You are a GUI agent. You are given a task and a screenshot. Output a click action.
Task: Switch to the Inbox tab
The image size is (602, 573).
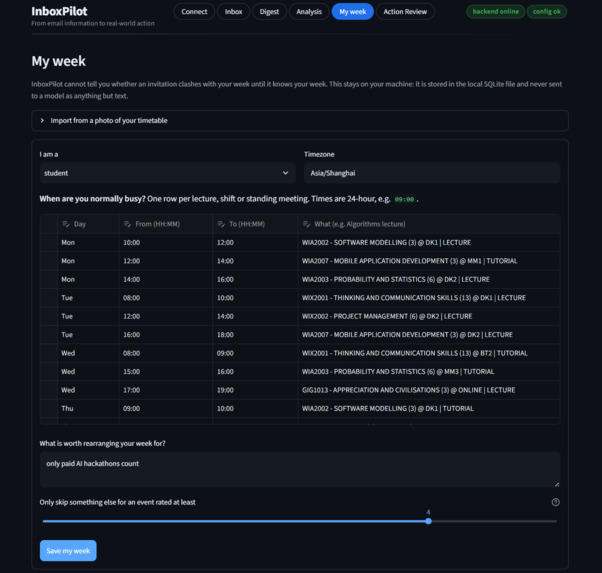pos(233,12)
